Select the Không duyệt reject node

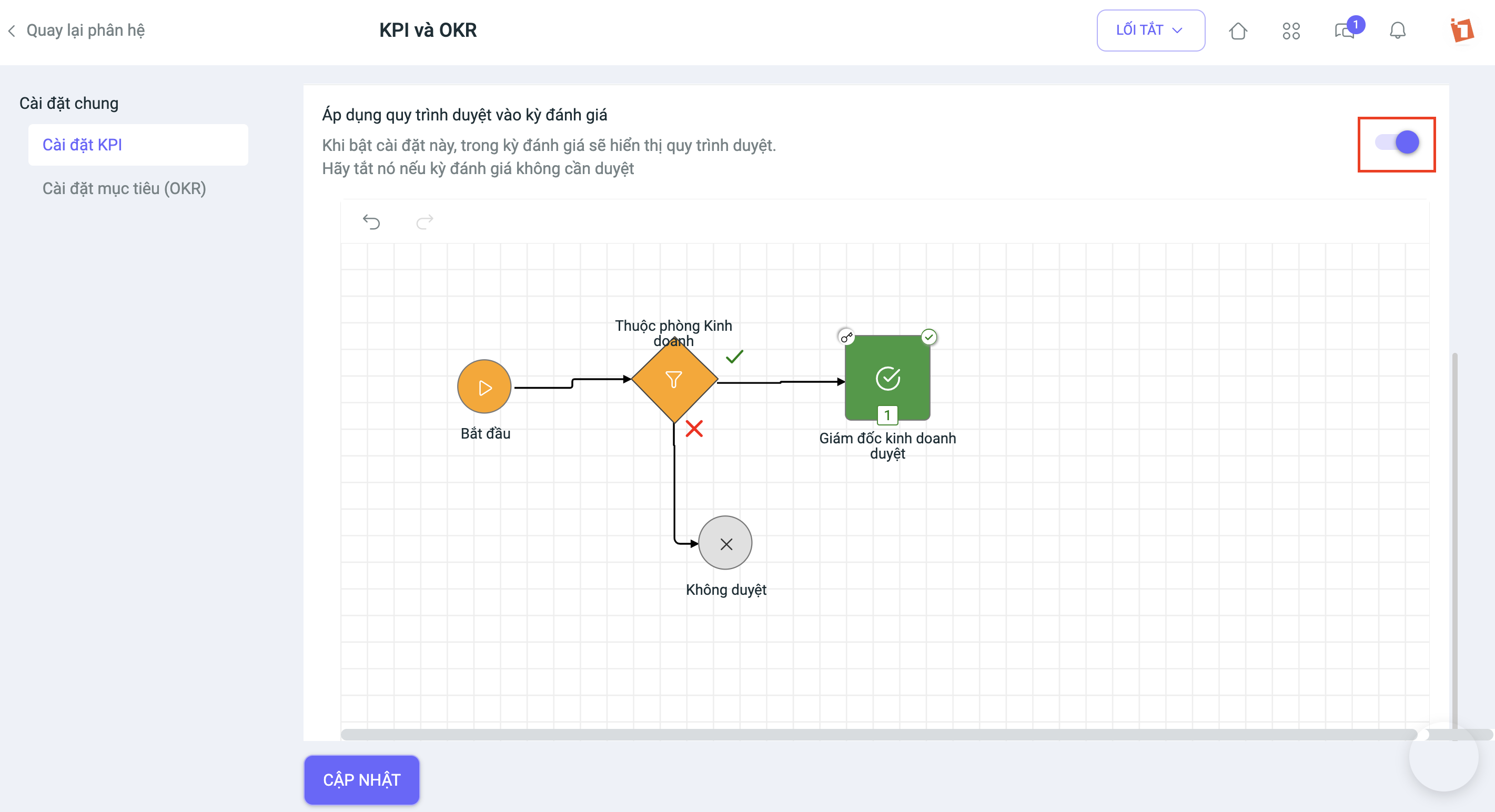725,543
